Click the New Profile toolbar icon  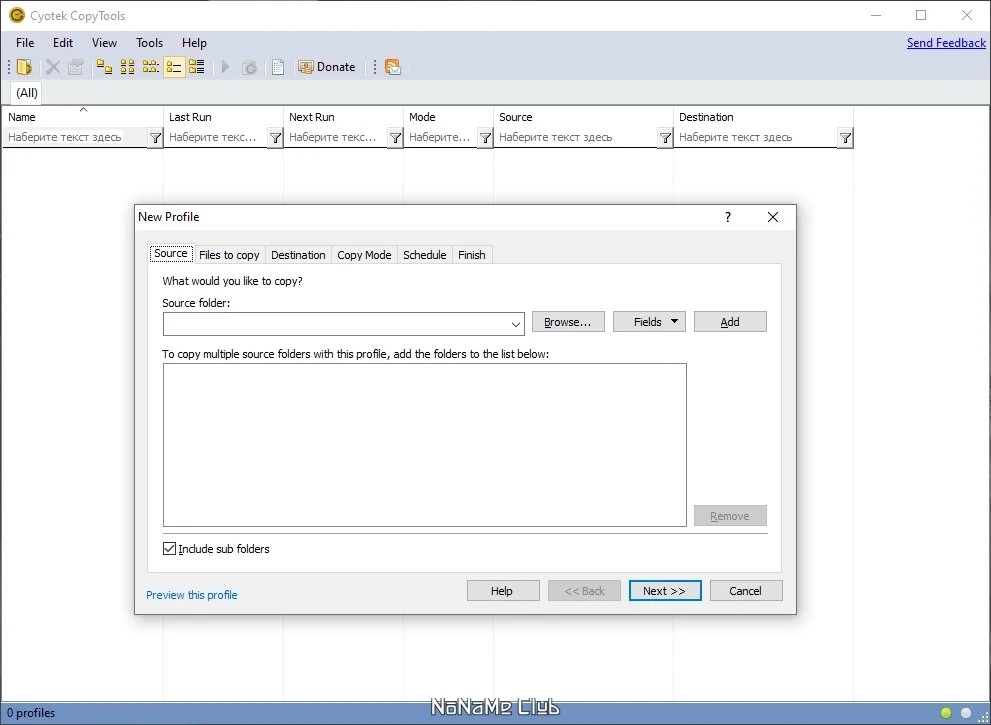pos(25,67)
